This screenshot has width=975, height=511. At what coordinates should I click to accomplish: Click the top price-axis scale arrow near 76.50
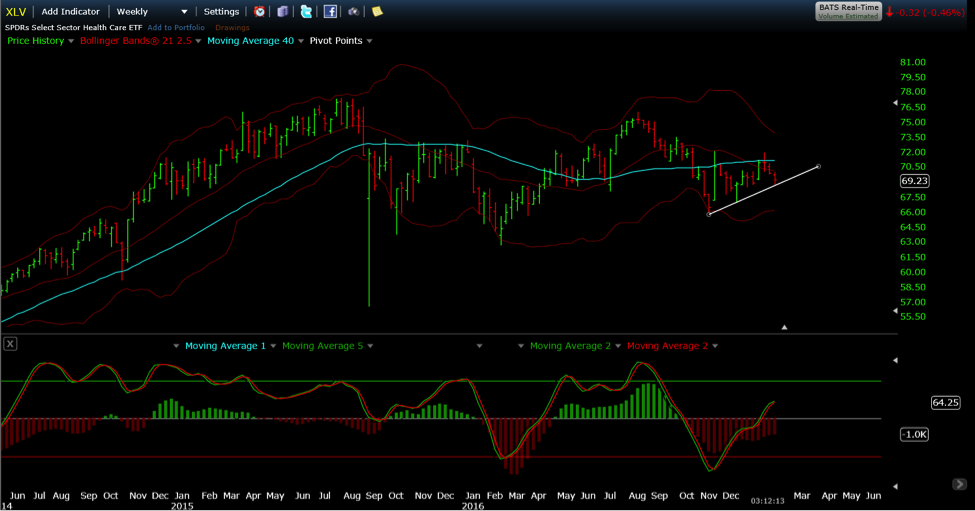[895, 103]
